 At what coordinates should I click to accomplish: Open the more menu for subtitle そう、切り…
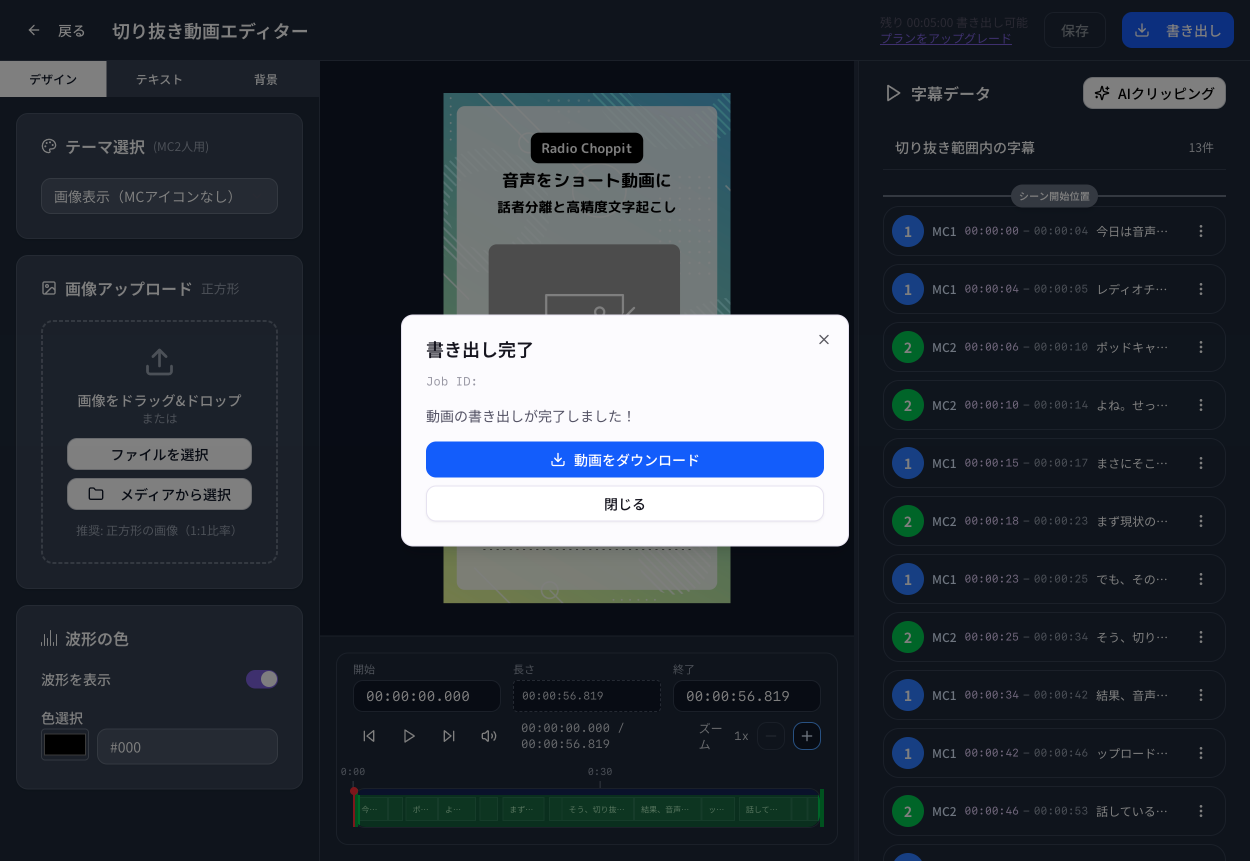click(x=1201, y=637)
